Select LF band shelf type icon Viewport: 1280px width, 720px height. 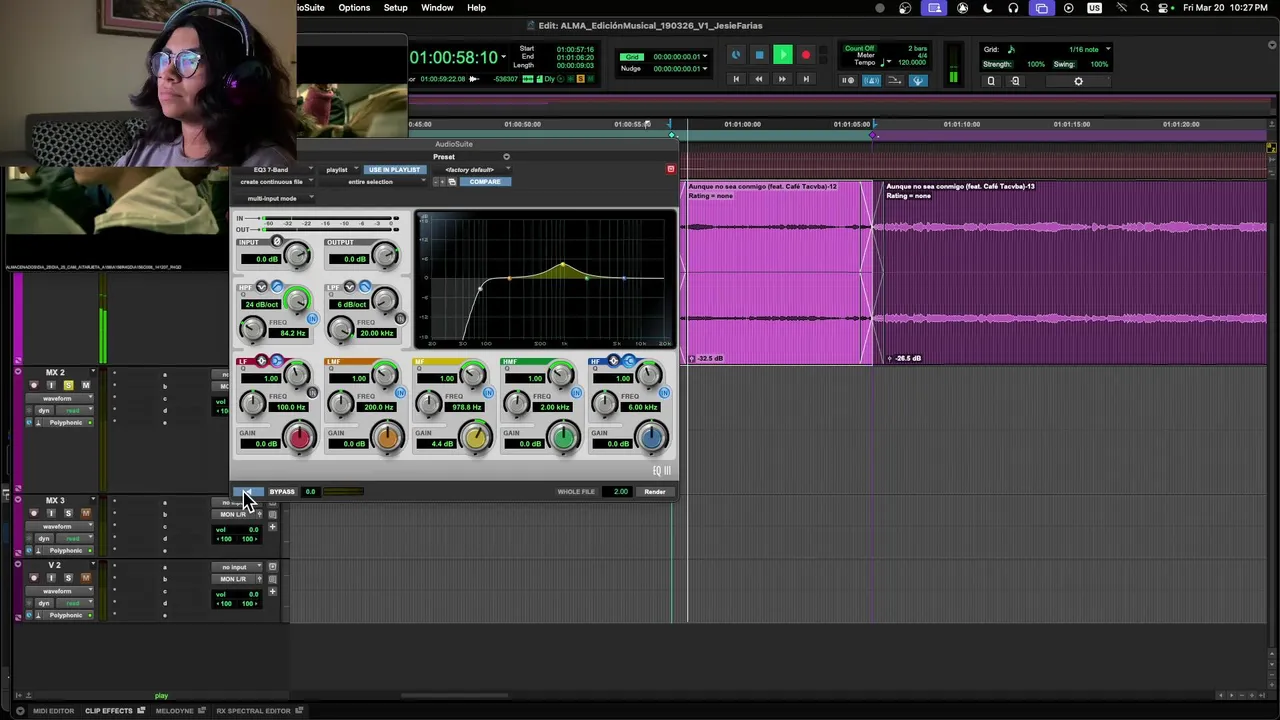tap(276, 361)
